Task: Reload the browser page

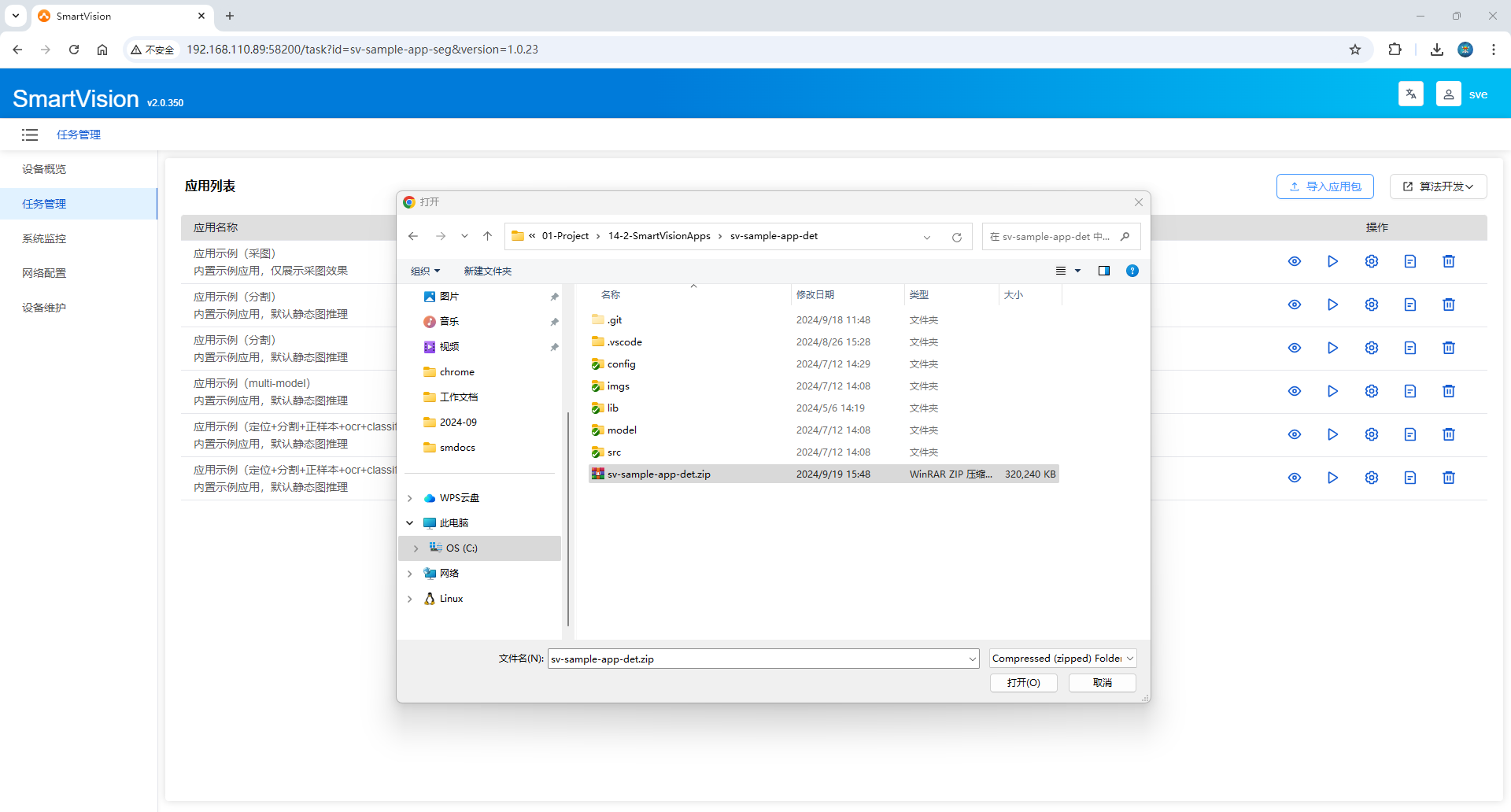Action: point(74,50)
